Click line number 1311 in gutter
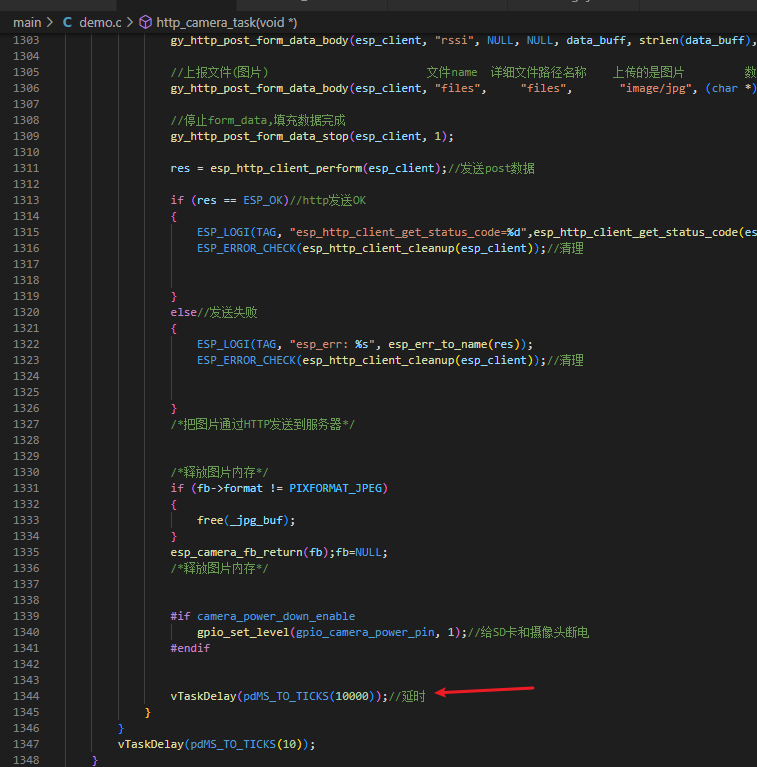757x767 pixels. [26, 168]
